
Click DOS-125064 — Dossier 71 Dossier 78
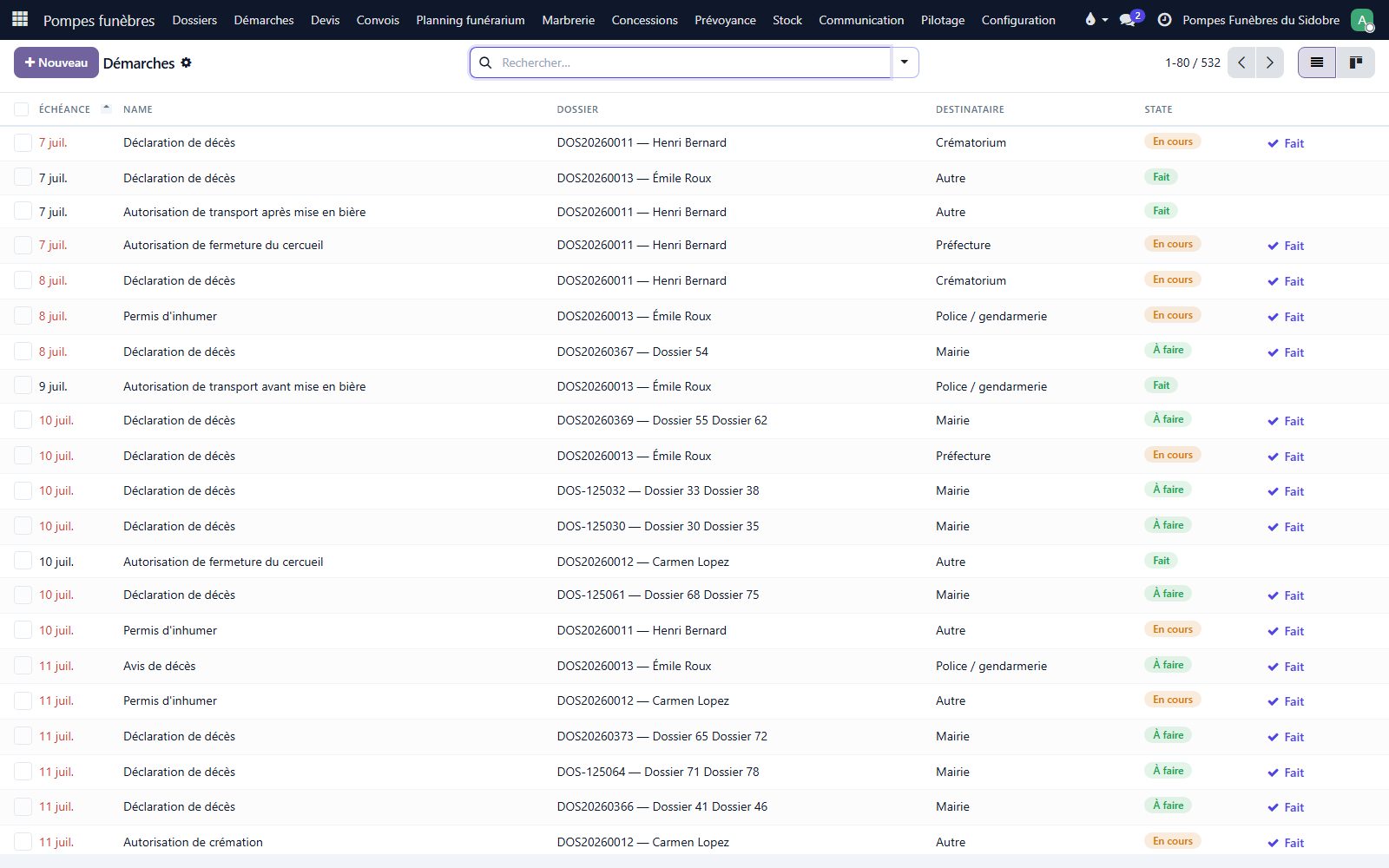658,772
